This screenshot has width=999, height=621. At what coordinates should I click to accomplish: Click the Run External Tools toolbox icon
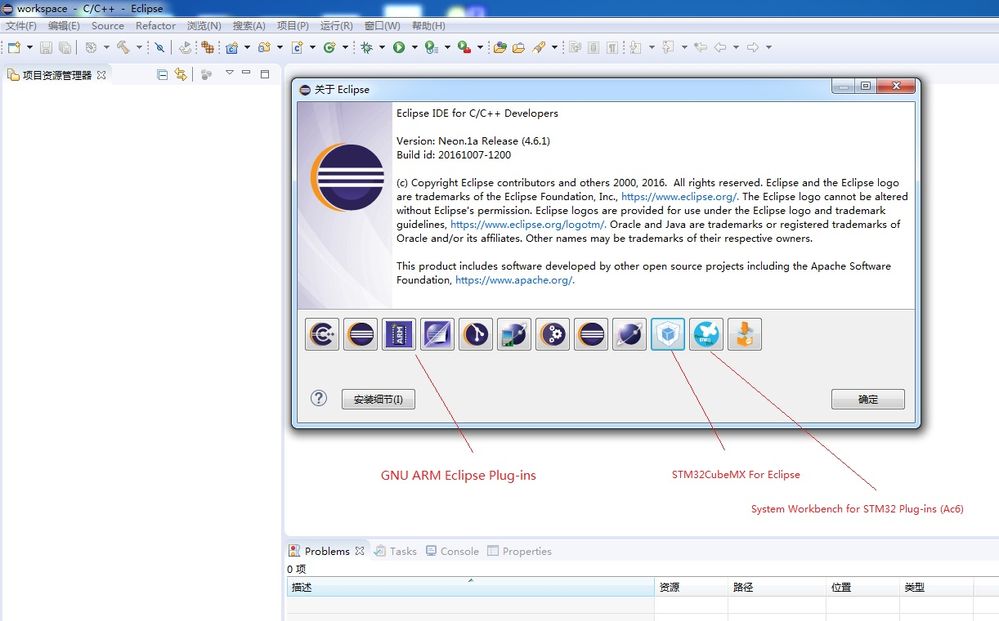464,47
